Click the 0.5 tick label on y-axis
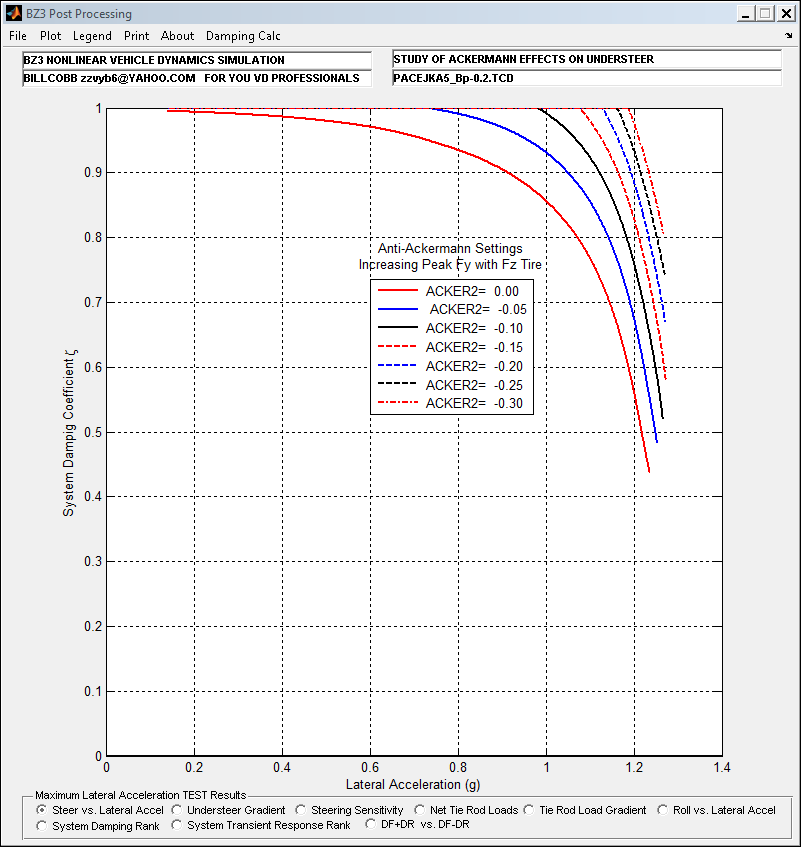 [x=92, y=432]
